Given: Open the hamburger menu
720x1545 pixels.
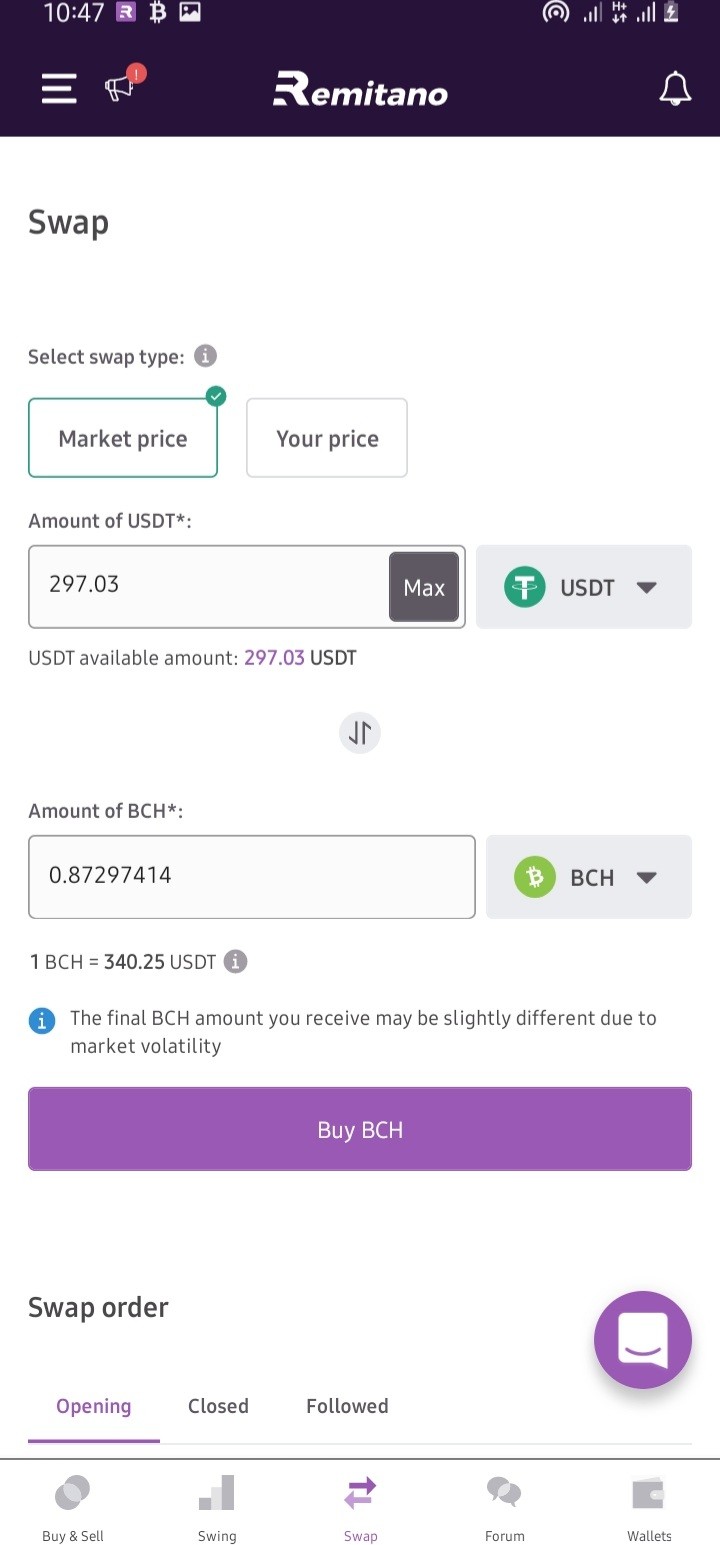Looking at the screenshot, I should pos(59,89).
